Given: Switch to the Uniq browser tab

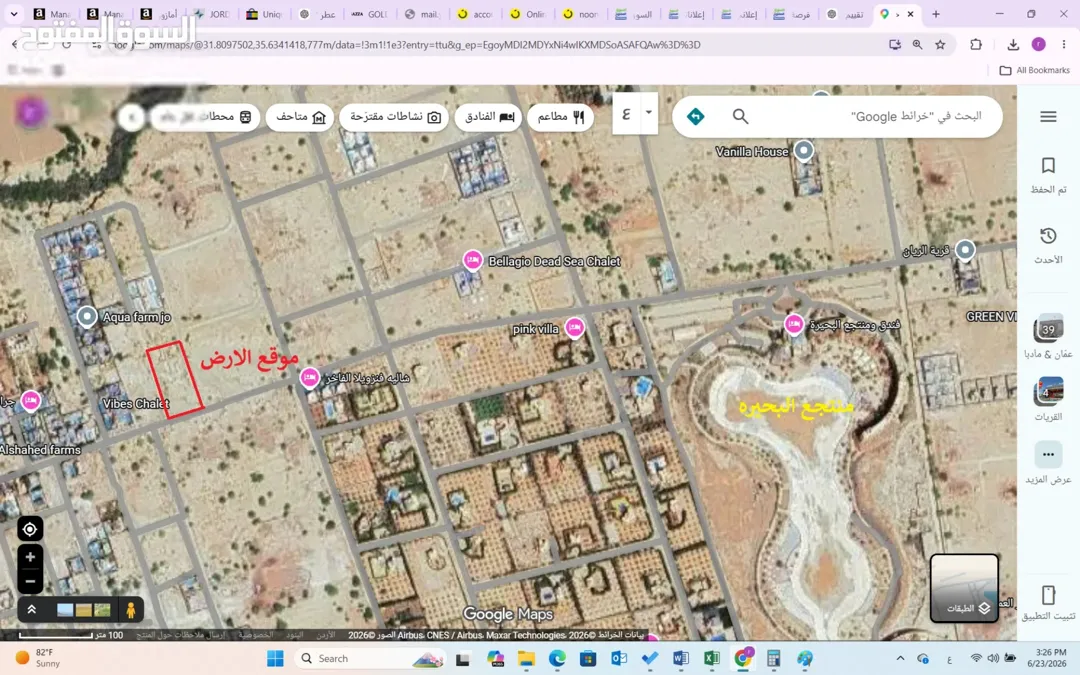Looking at the screenshot, I should pos(264,14).
